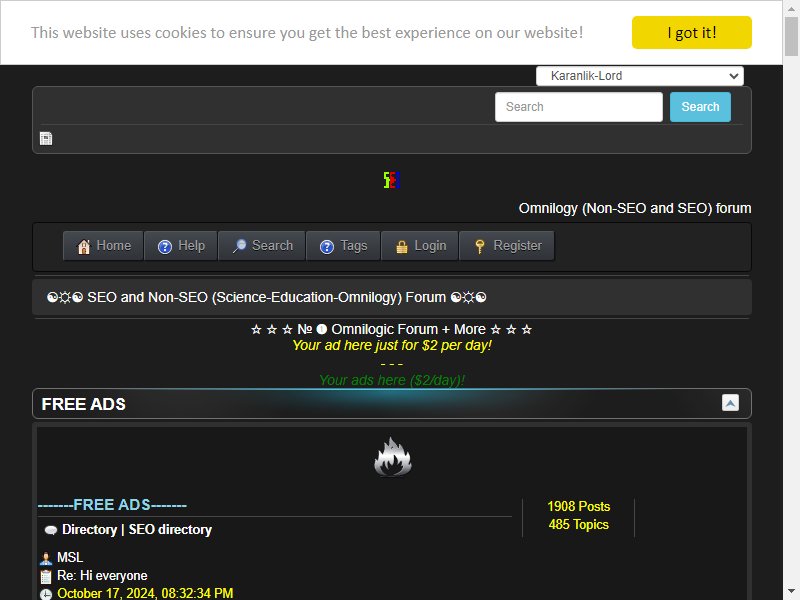
Task: Click the '1908 Posts' count text
Action: click(579, 507)
